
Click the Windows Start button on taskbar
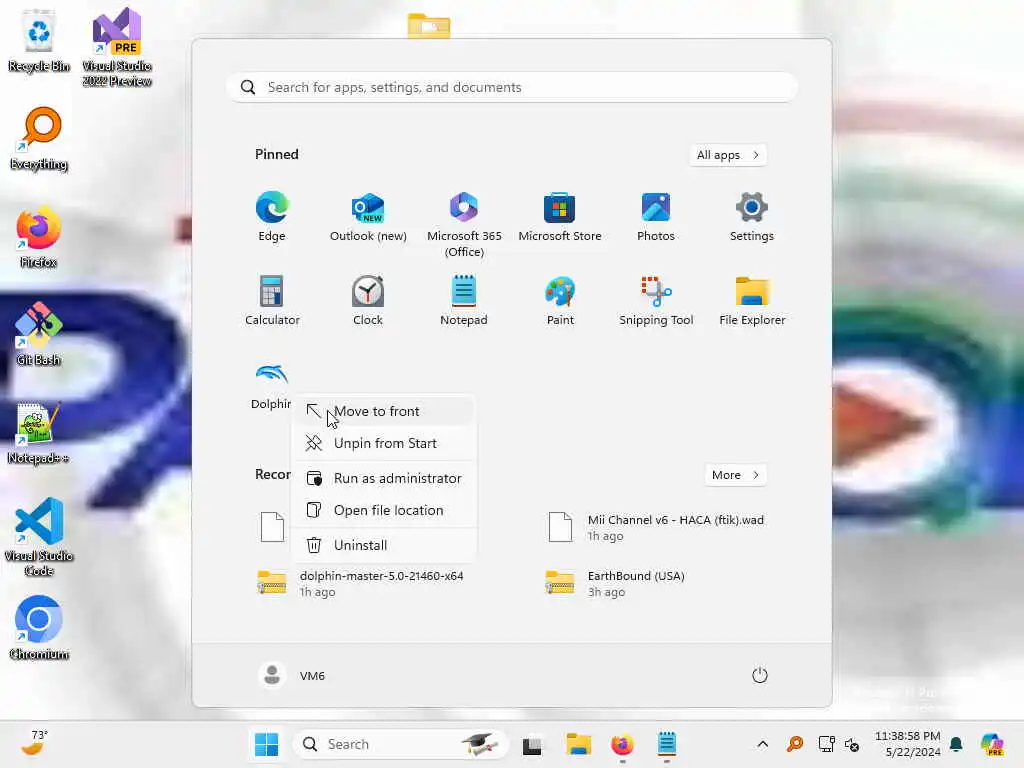pos(266,744)
